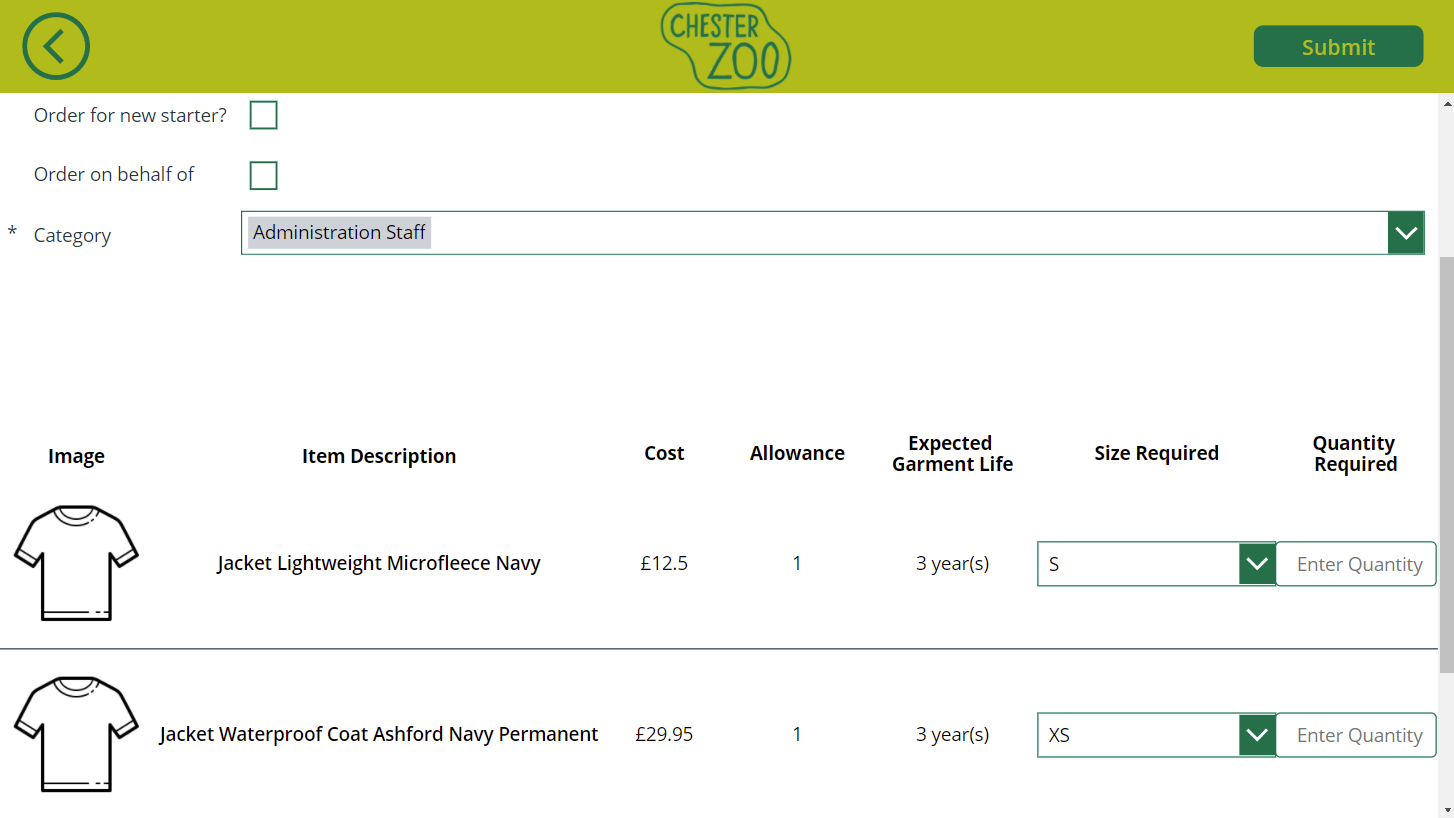Screen dimensions: 1454x818
Task: Click the Size Required column header
Action: (x=1156, y=453)
